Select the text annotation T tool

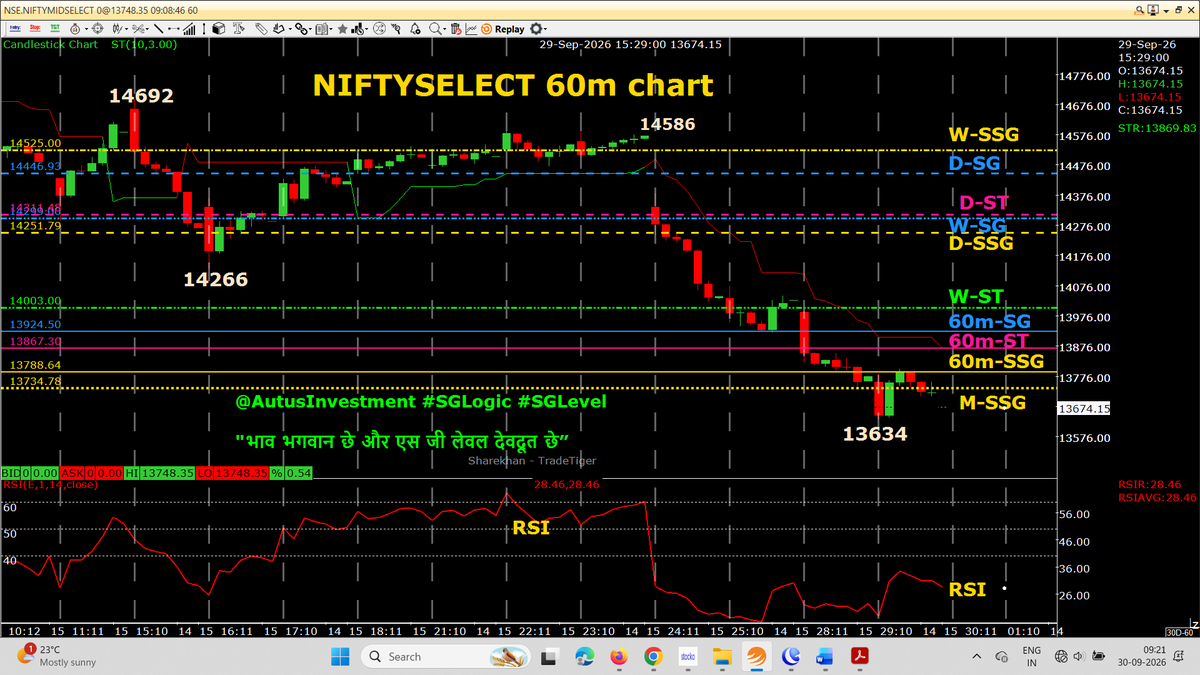(x=238, y=29)
